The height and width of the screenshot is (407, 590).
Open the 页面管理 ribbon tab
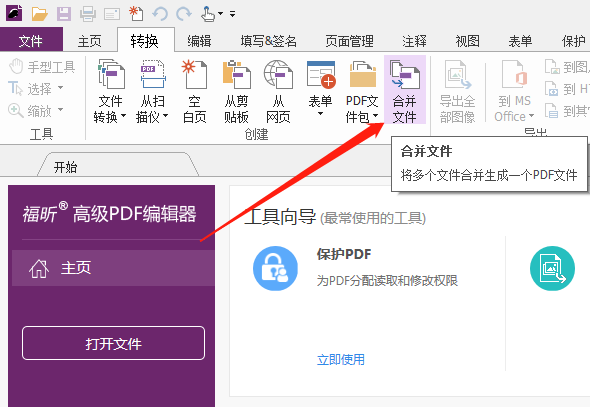tap(350, 41)
